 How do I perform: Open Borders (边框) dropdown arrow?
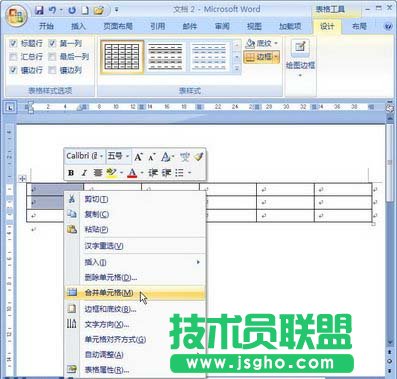276,57
